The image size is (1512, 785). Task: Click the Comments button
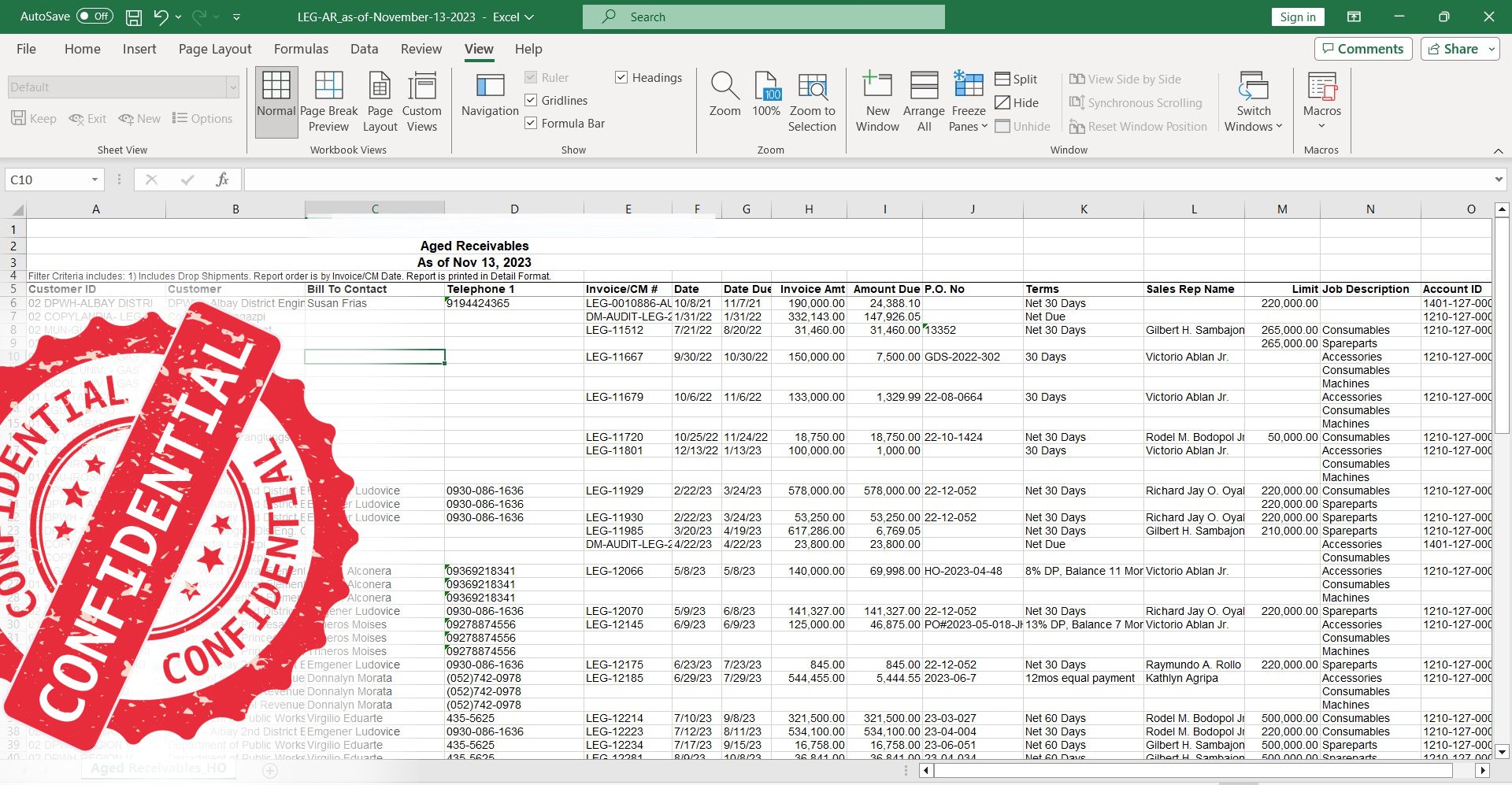[x=1363, y=49]
